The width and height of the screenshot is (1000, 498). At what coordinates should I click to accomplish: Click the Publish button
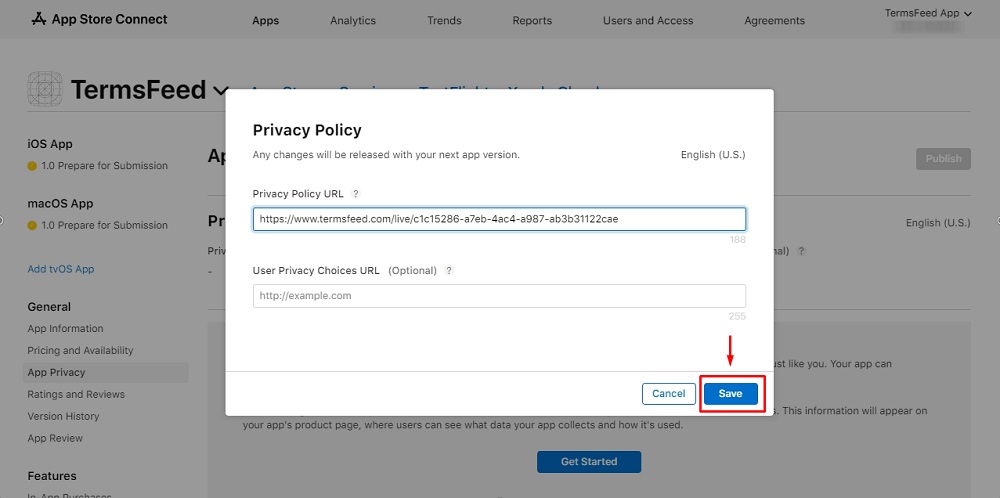(x=943, y=159)
